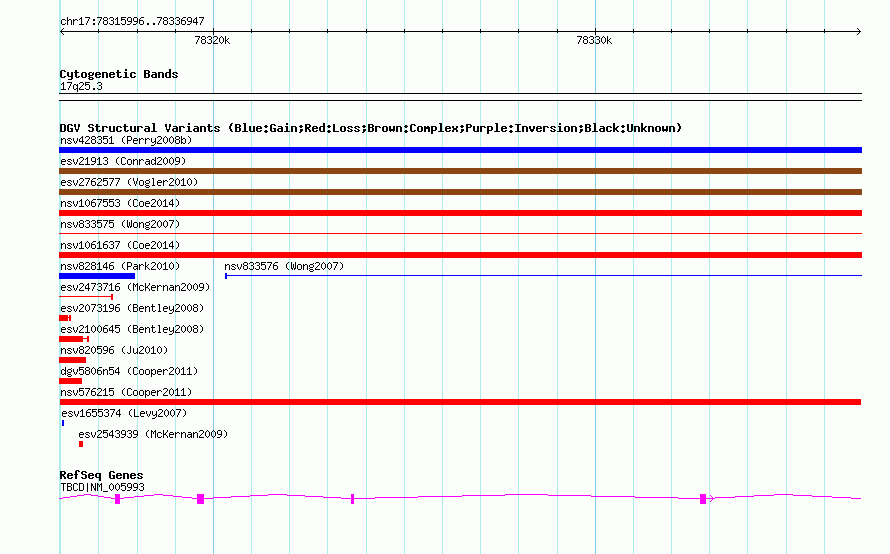Click the Cytogenetic Bands track title
The image size is (890, 554).
pos(119,74)
